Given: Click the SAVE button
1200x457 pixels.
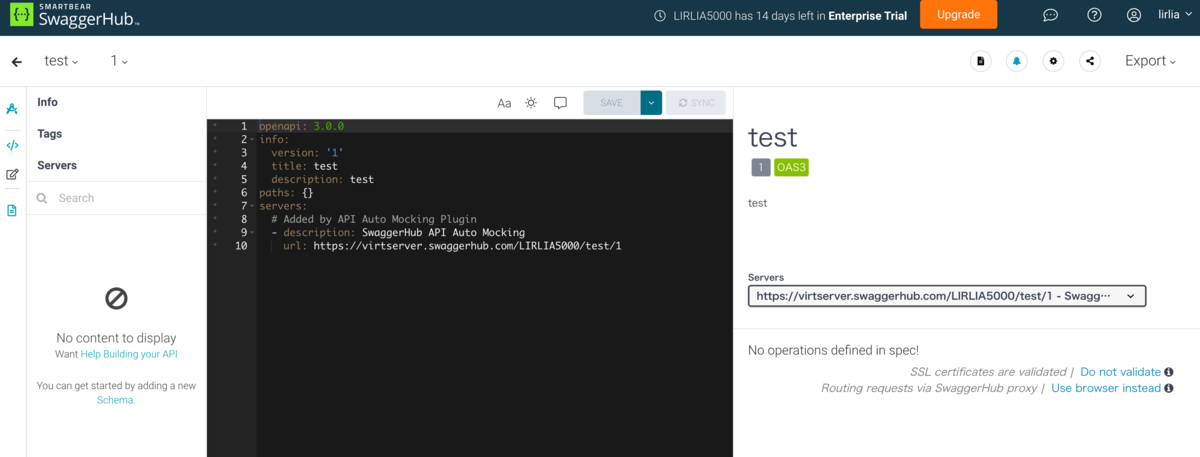Looking at the screenshot, I should pyautogui.click(x=611, y=103).
